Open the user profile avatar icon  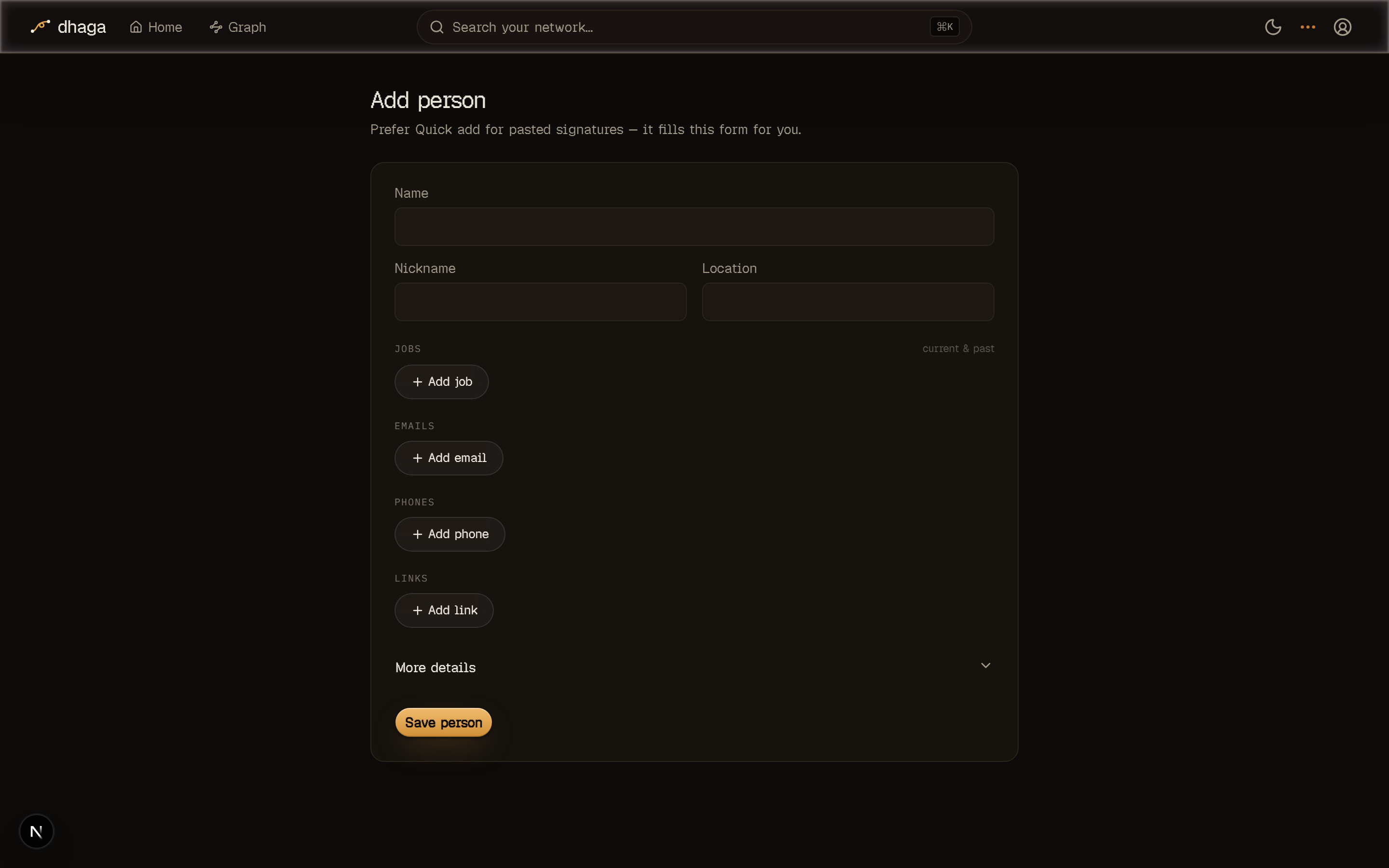tap(1342, 27)
